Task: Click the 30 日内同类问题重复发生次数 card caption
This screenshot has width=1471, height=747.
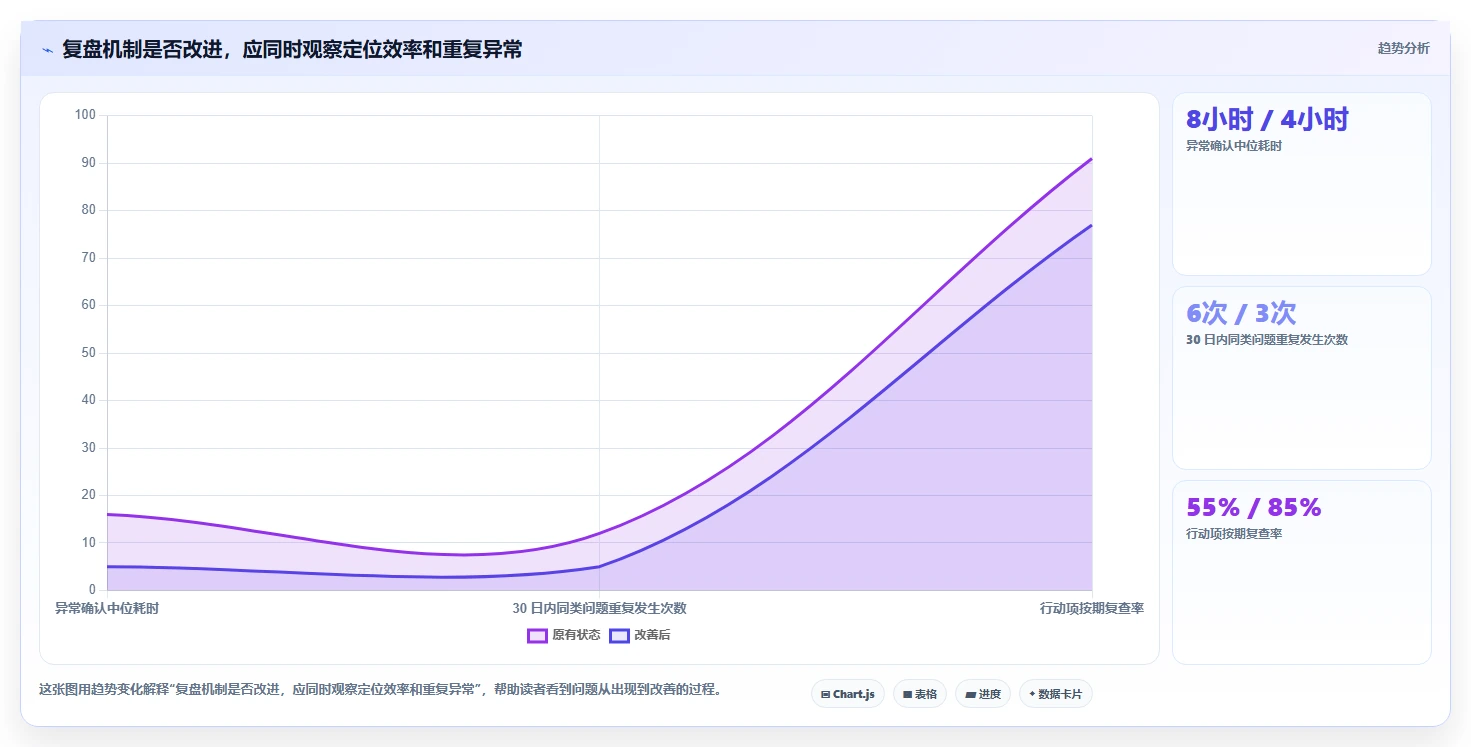Action: [1267, 340]
